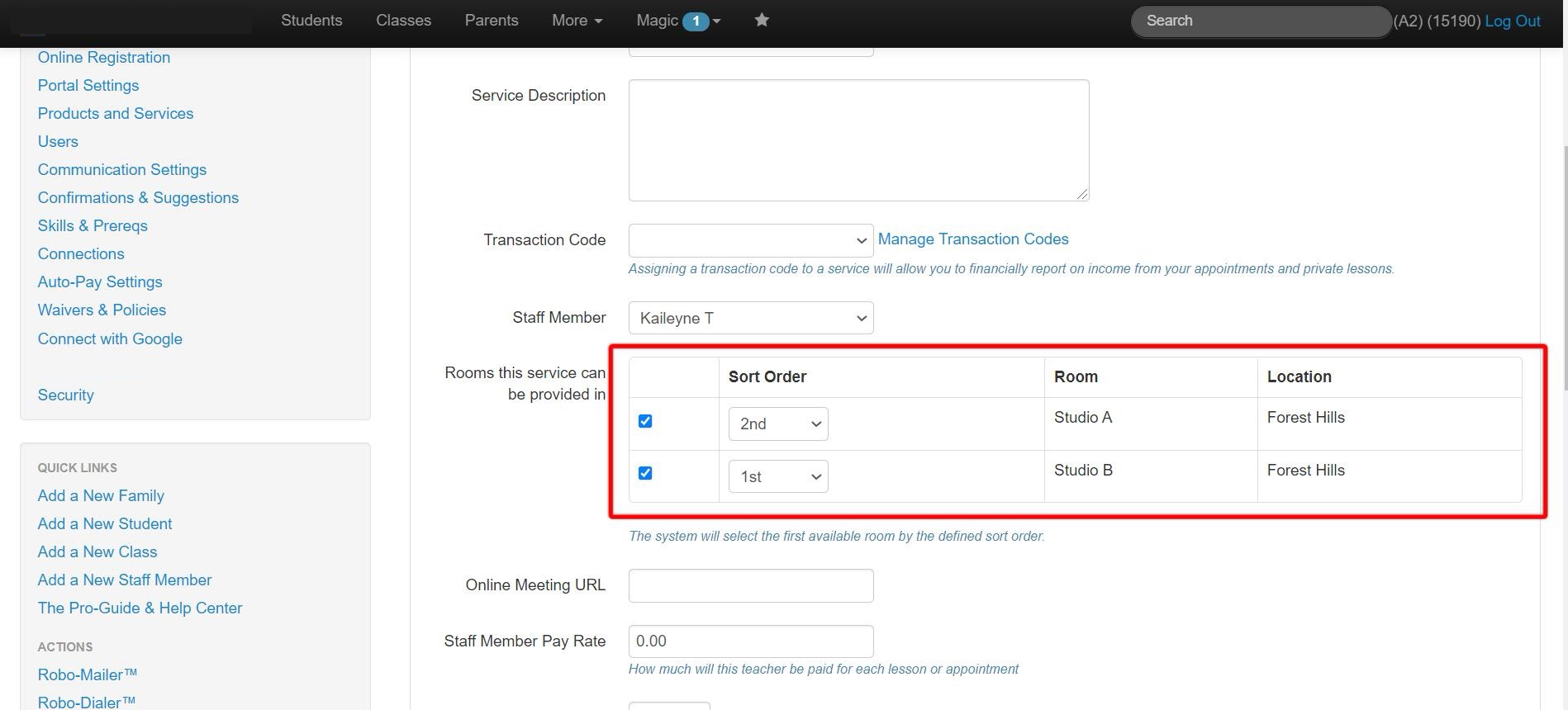
Task: Open Portal Settings in the sidebar
Action: coord(88,85)
